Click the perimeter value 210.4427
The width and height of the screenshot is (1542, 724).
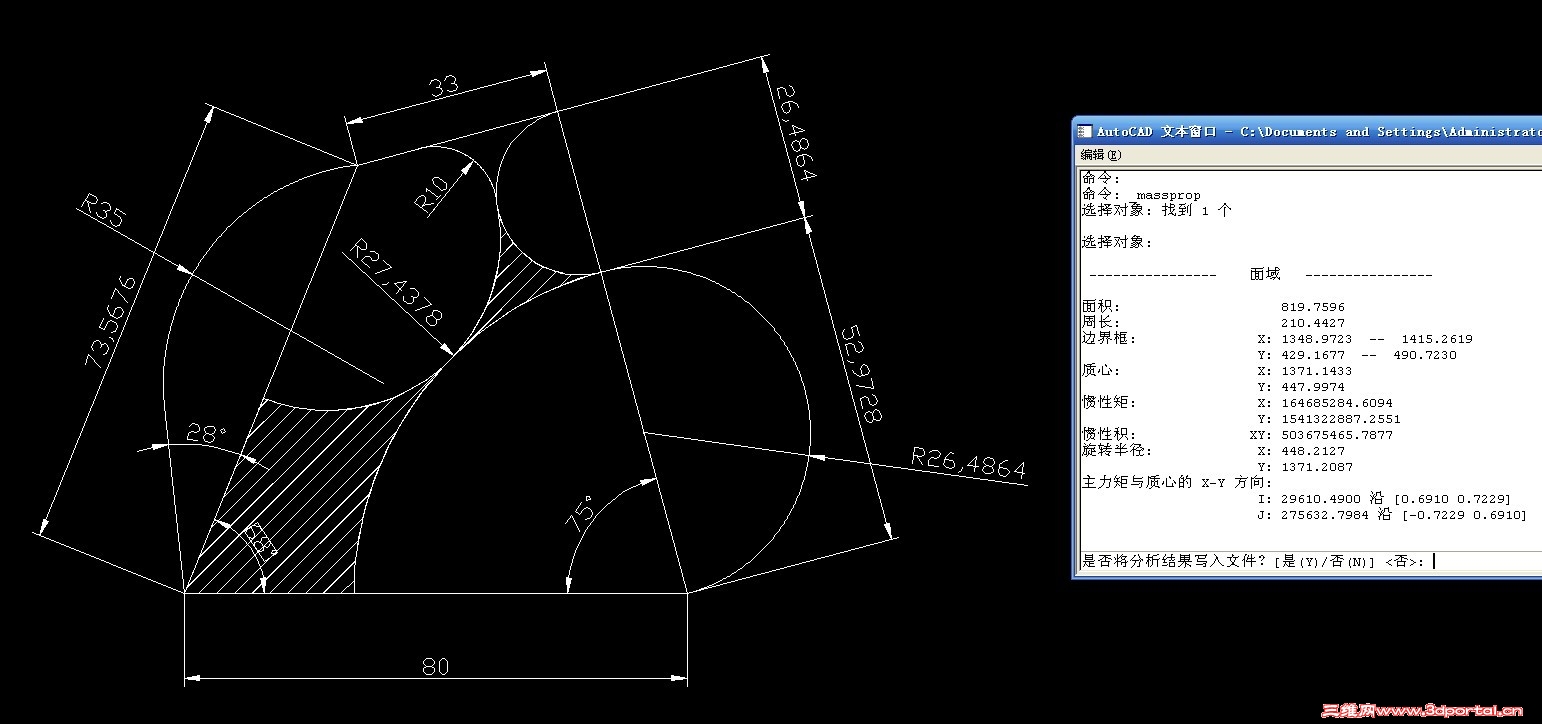pyautogui.click(x=1313, y=323)
